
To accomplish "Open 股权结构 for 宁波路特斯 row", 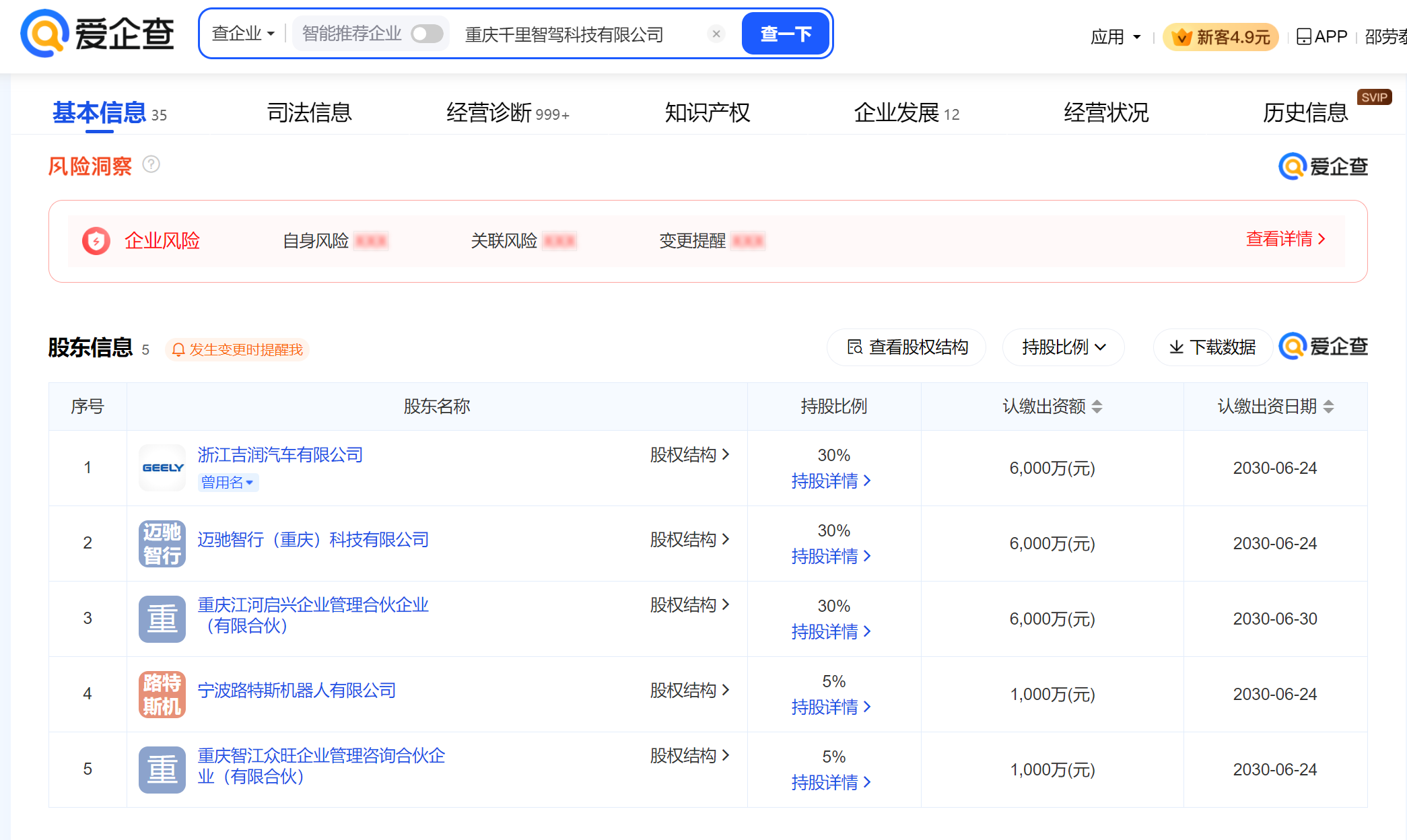I will click(689, 691).
